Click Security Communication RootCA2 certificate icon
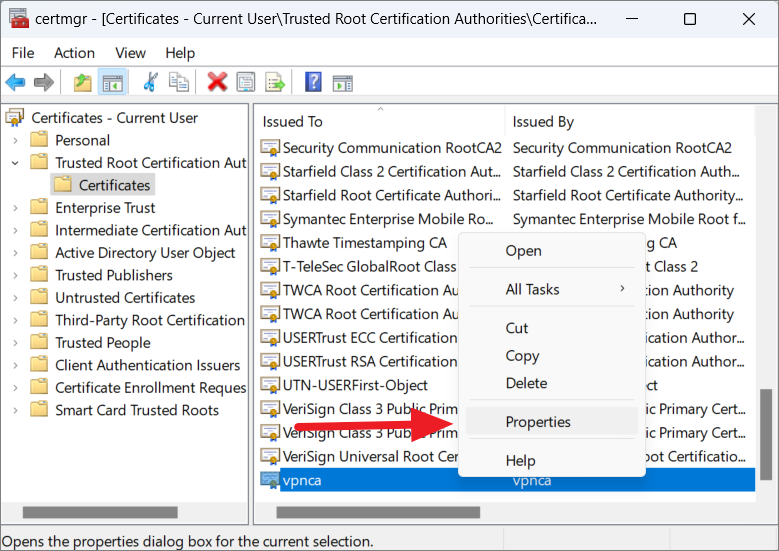Screen dimensions: 779x551 (270, 148)
